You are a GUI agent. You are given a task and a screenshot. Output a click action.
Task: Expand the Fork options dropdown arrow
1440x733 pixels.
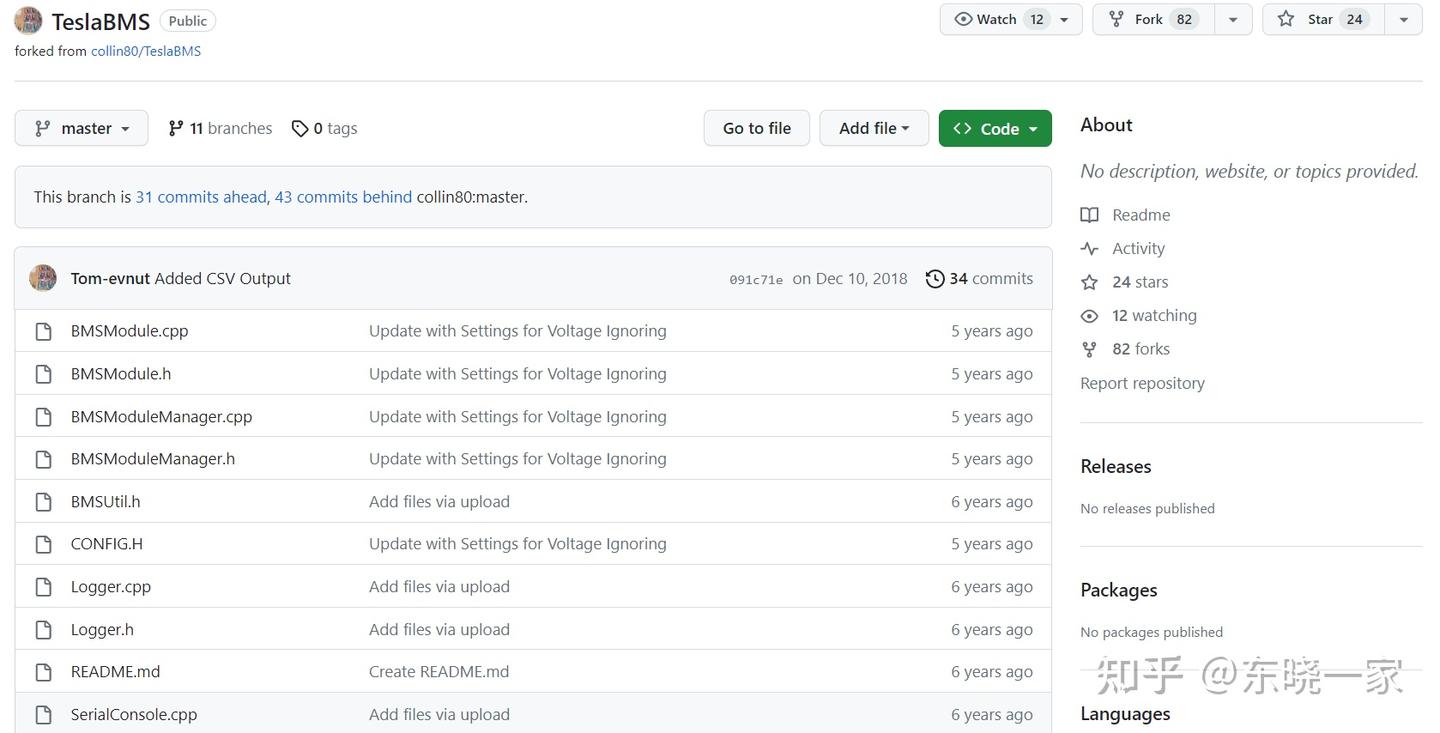click(1233, 19)
